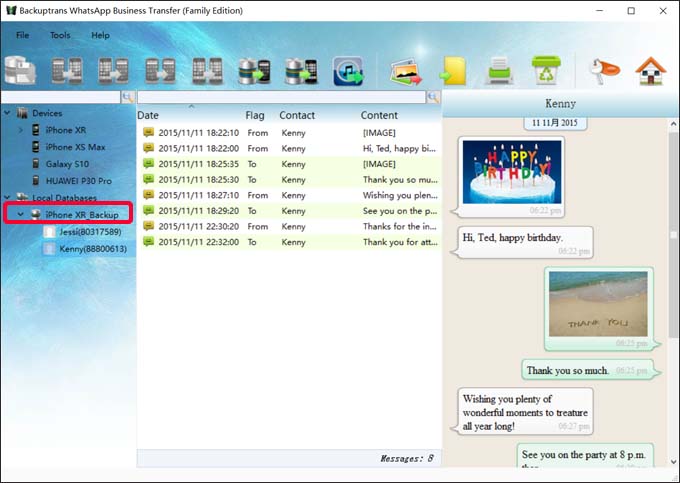Screen dimensions: 680x483
Task: Open the Help menu
Action: tap(100, 35)
